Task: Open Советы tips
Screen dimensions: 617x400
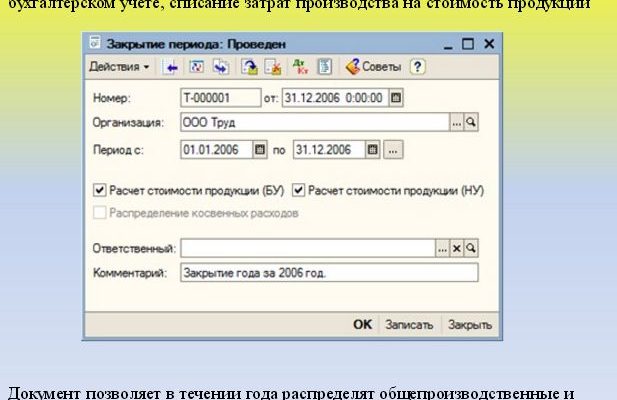Action: click(373, 67)
